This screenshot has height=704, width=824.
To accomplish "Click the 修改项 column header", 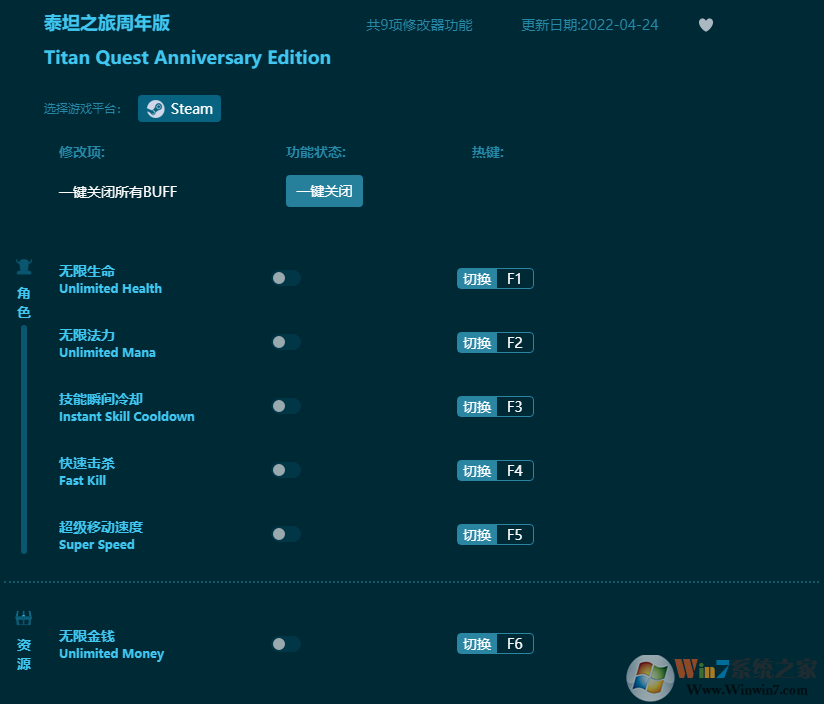I will click(81, 152).
